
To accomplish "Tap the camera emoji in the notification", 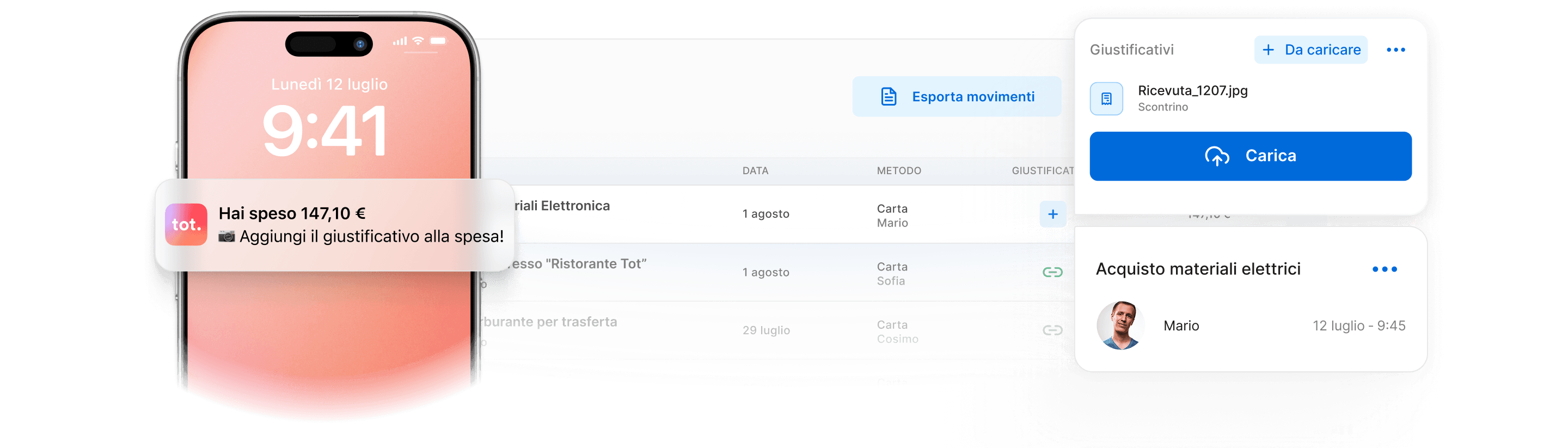I will tap(226, 236).
